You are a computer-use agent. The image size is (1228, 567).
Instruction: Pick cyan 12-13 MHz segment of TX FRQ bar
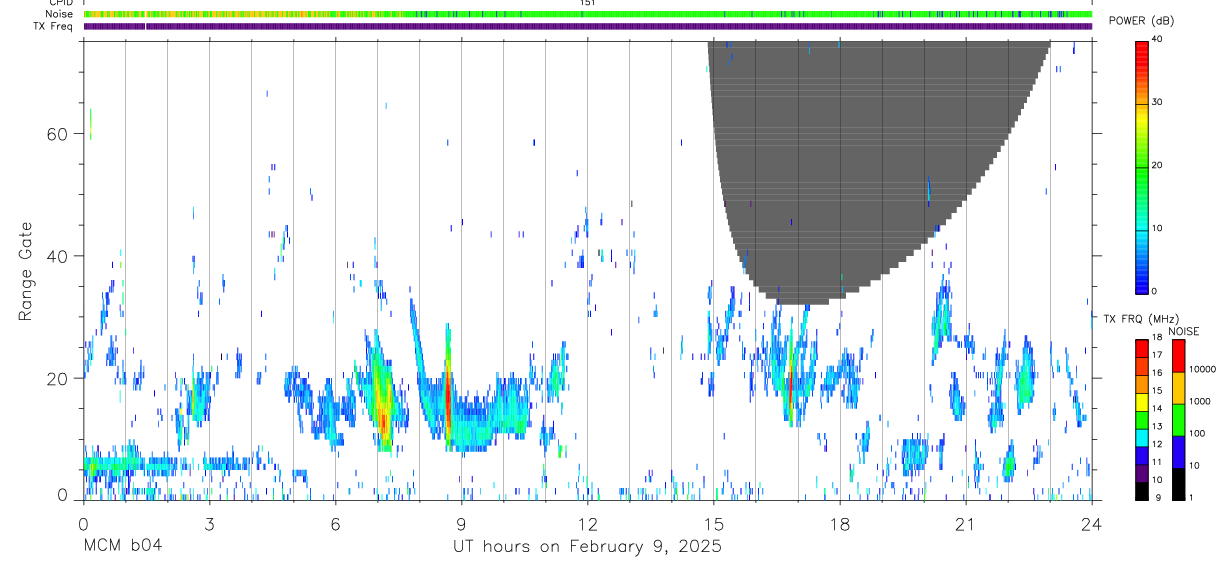click(x=1141, y=437)
